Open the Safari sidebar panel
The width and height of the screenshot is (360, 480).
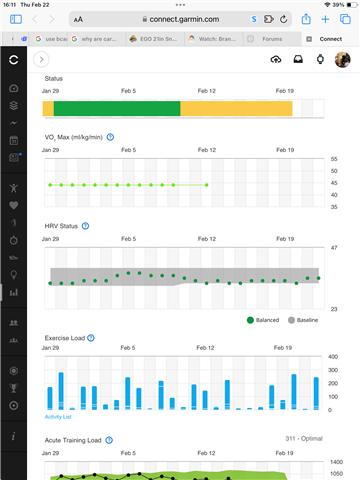click(16, 19)
